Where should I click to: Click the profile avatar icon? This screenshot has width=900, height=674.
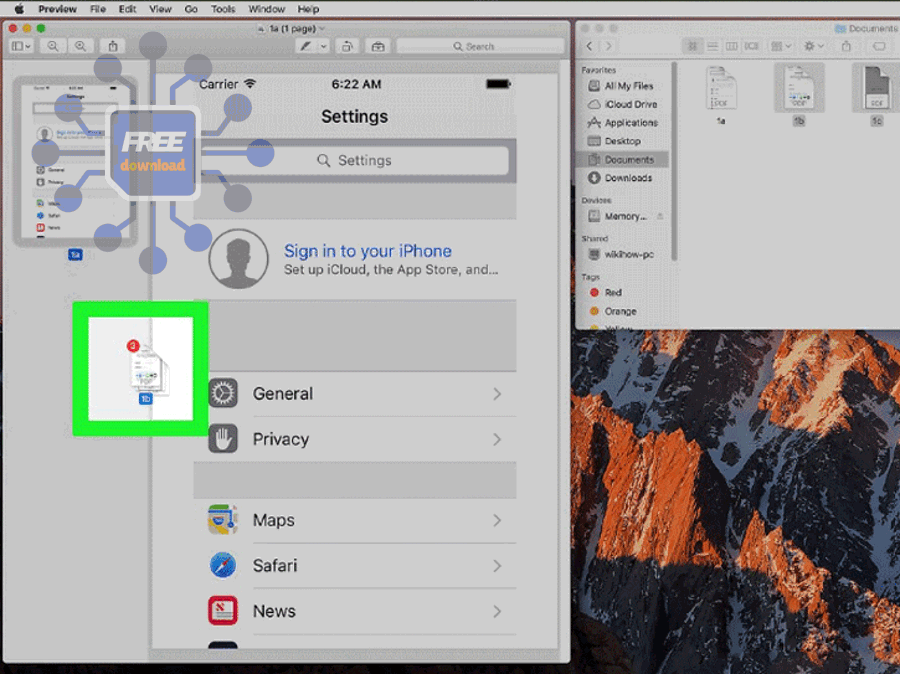tap(238, 259)
